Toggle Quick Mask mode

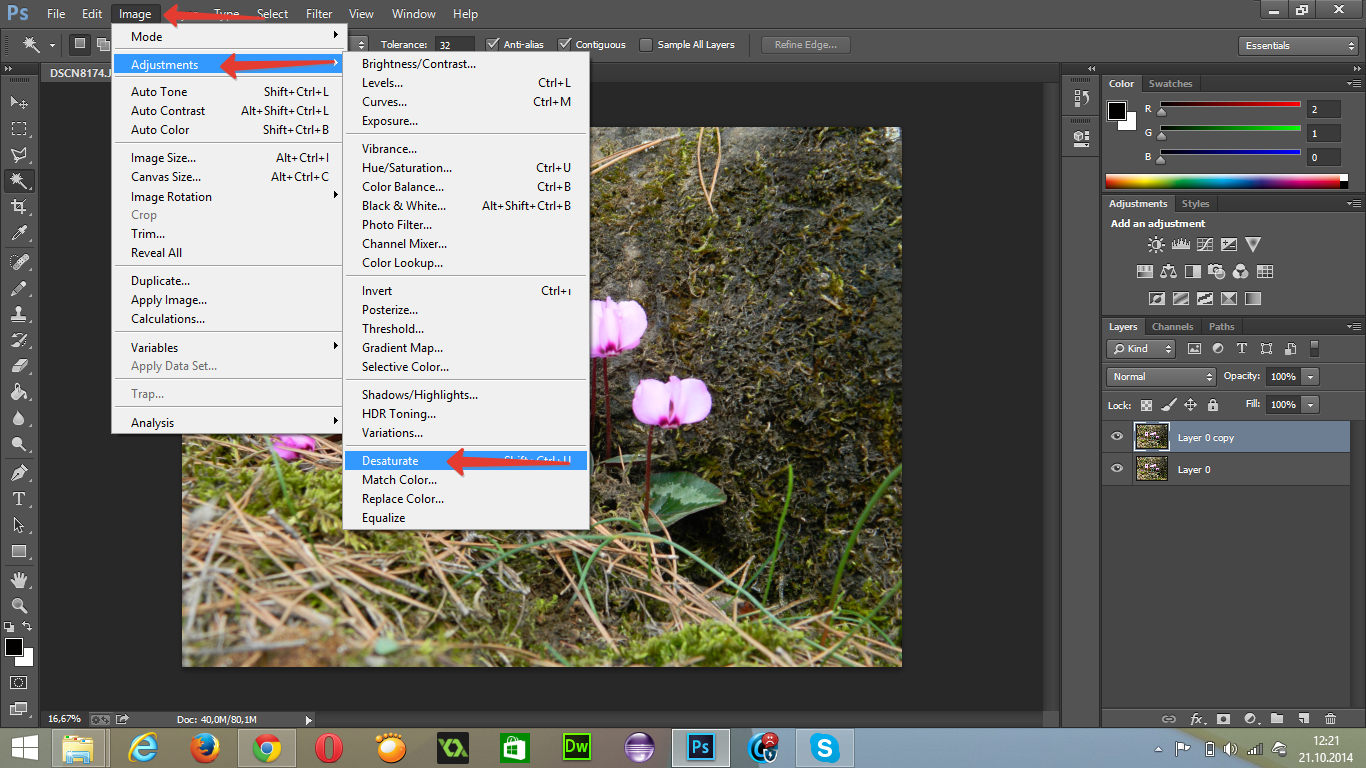[x=19, y=682]
